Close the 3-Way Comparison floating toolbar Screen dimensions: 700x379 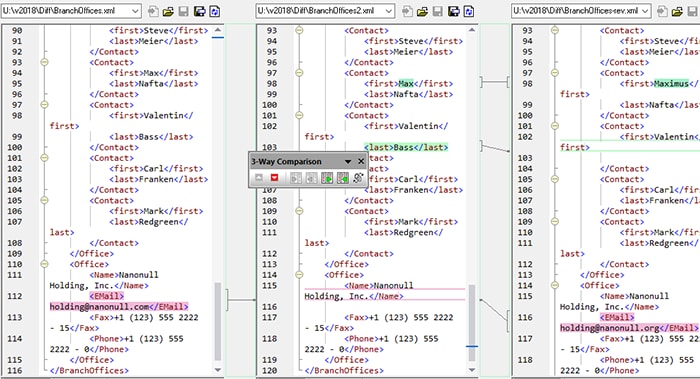[361, 162]
